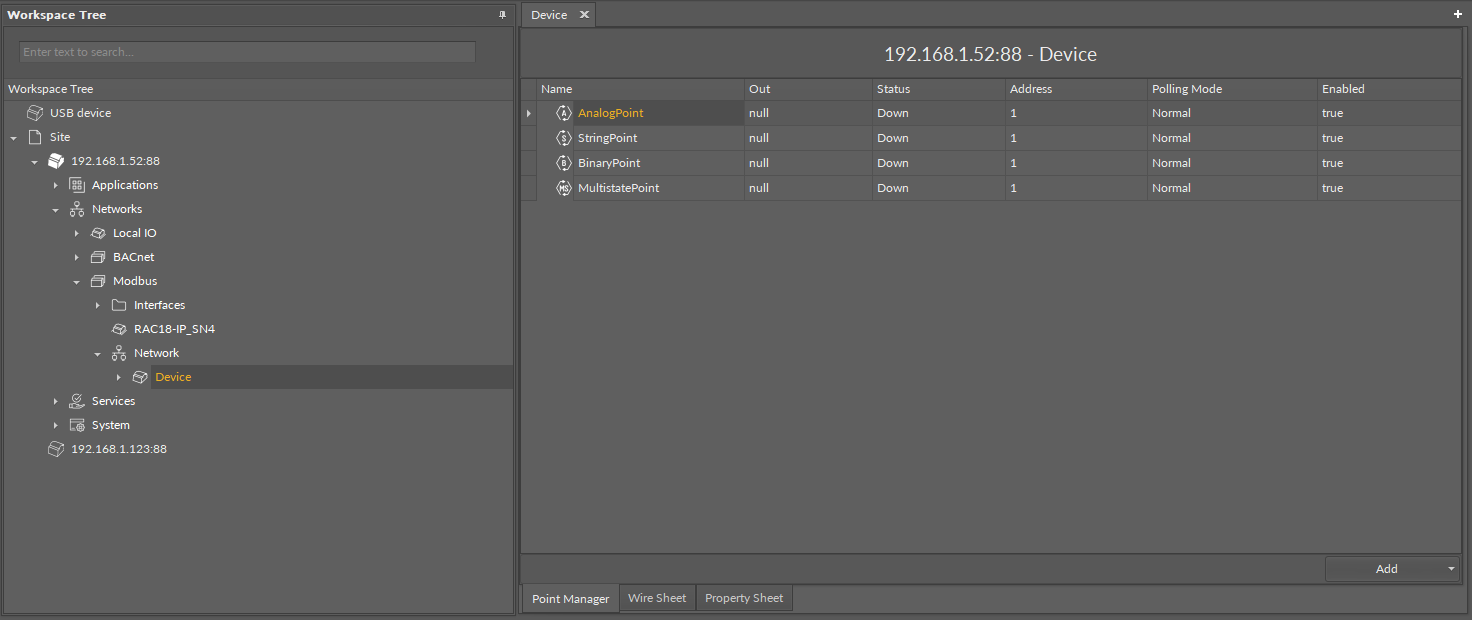This screenshot has height=620, width=1472.
Task: Click the workspace tree search field
Action: click(247, 52)
